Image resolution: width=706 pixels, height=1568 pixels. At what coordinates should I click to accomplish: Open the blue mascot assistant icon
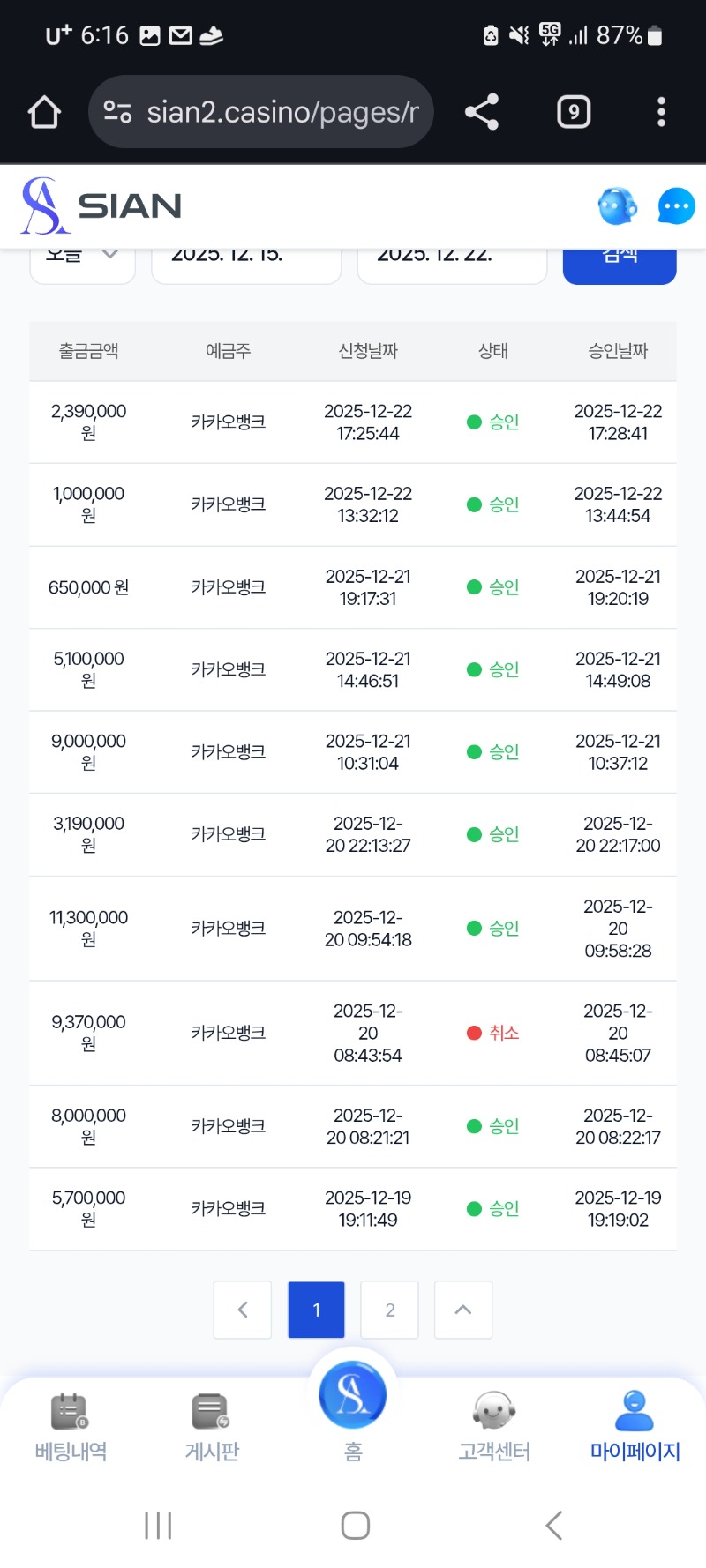[x=617, y=206]
